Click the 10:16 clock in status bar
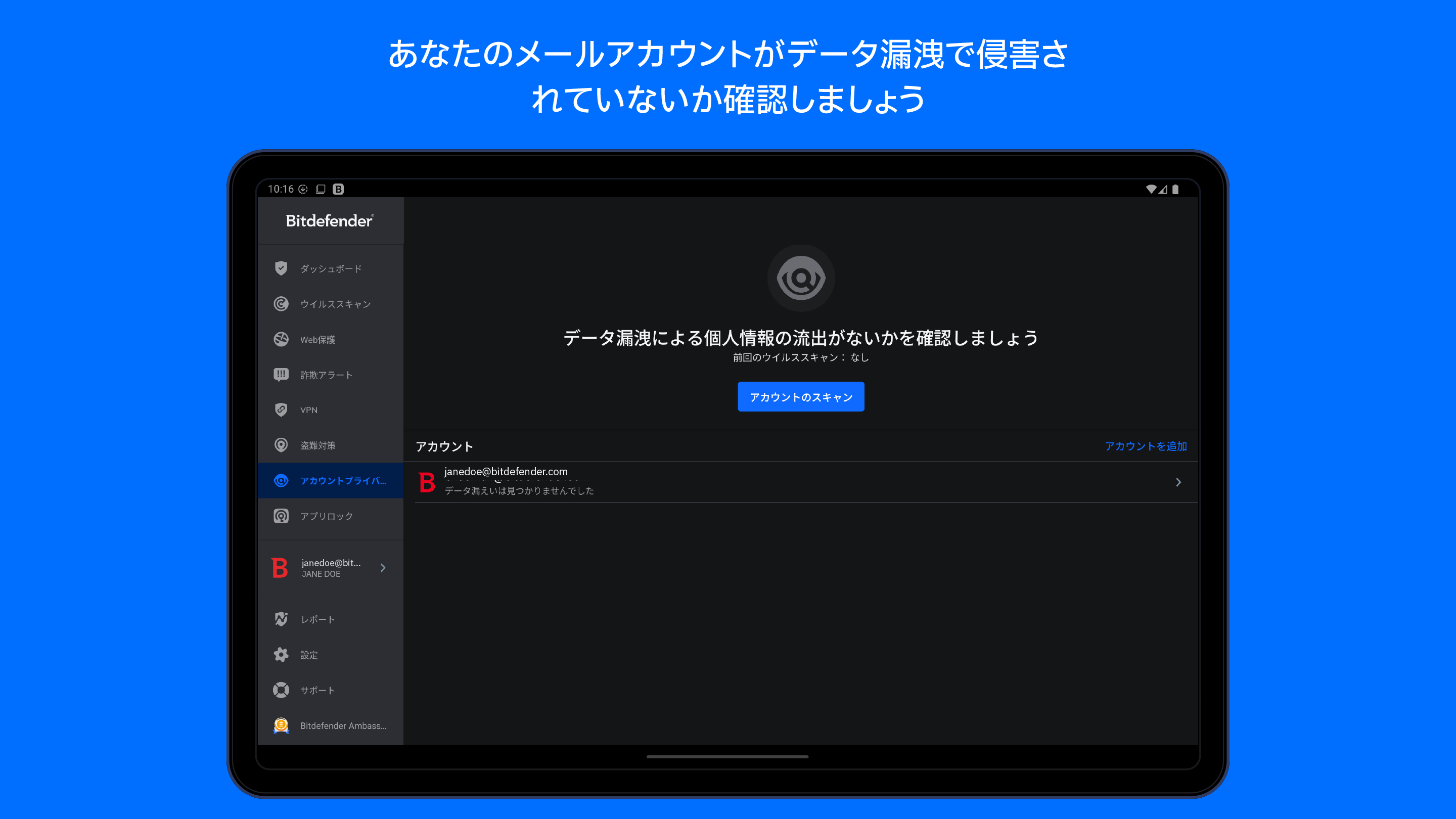 [281, 189]
